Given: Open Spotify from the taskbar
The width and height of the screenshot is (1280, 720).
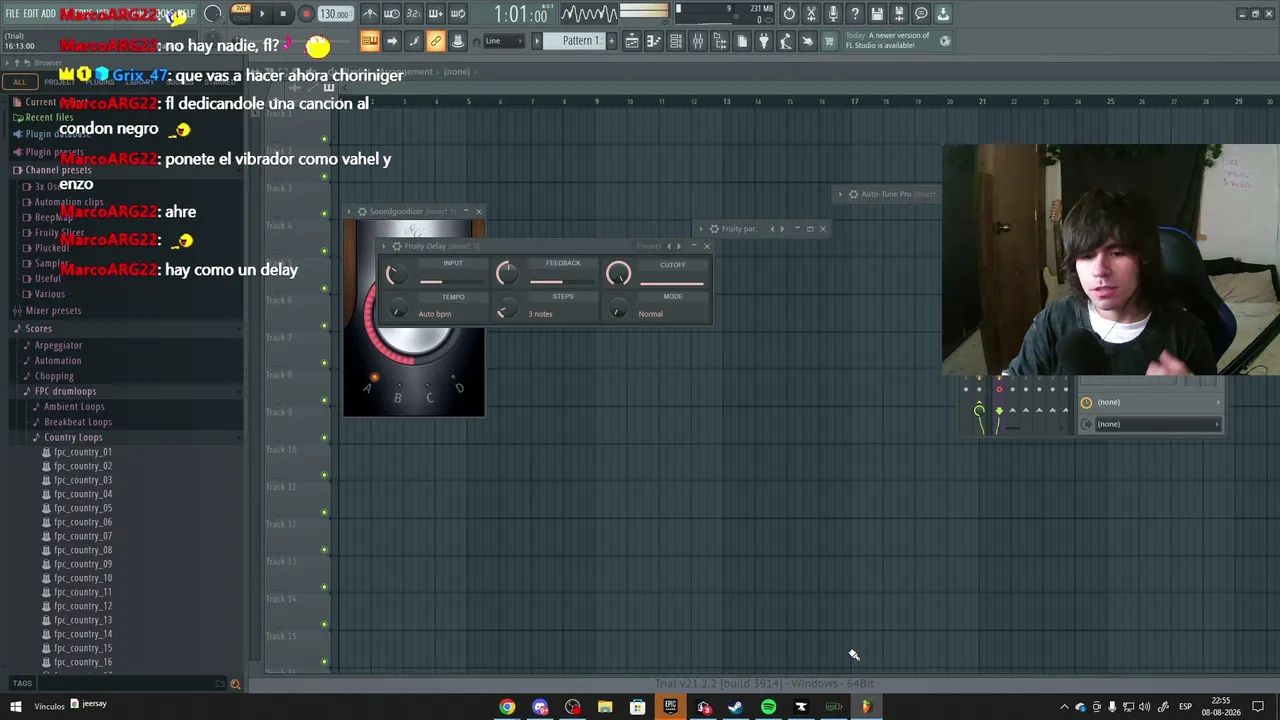Looking at the screenshot, I should pos(768,707).
